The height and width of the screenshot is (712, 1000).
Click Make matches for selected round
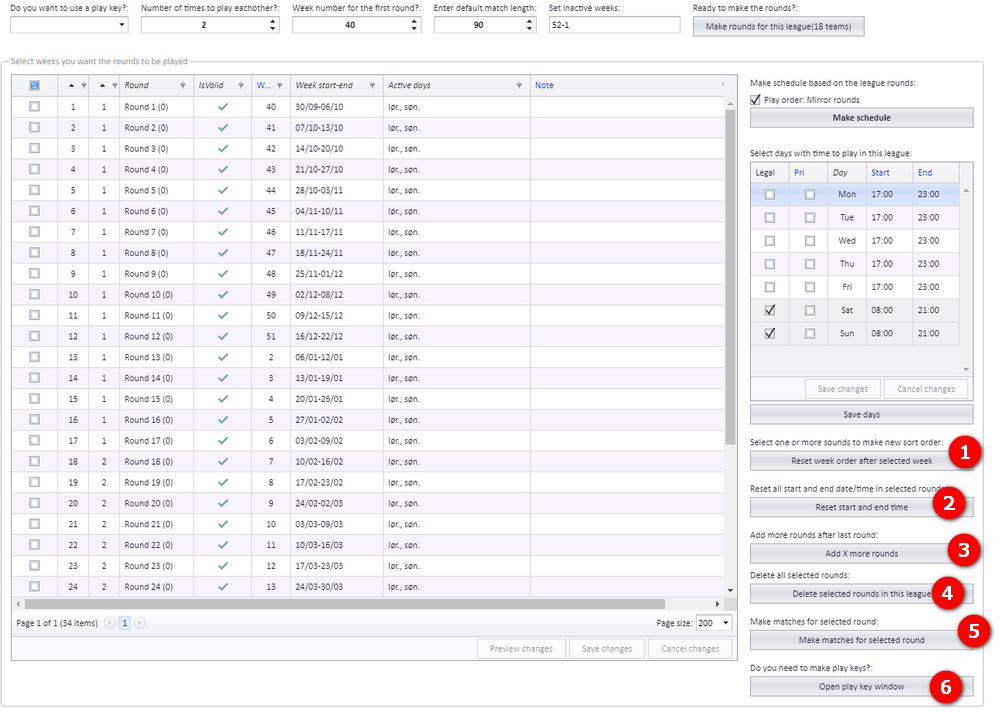point(861,640)
